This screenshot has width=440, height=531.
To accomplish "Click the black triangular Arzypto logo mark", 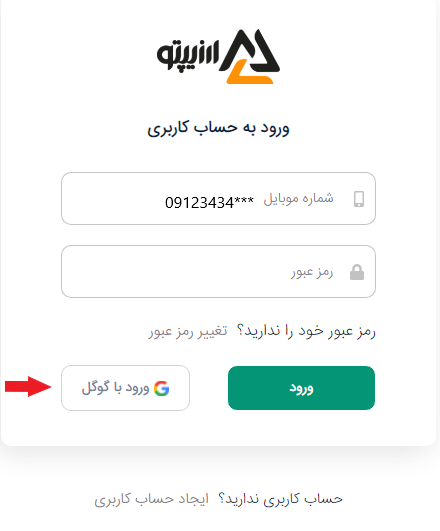I will tap(250, 50).
